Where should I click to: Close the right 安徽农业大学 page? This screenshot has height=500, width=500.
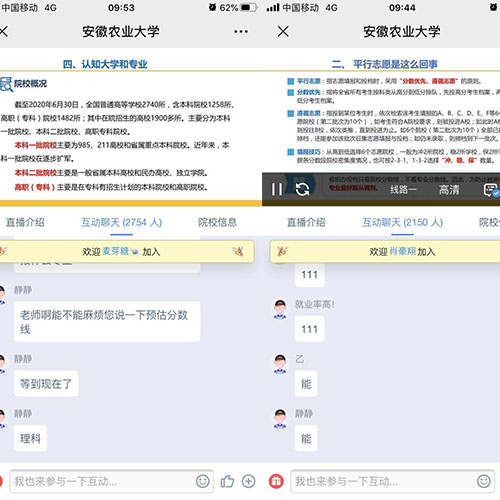tap(283, 32)
